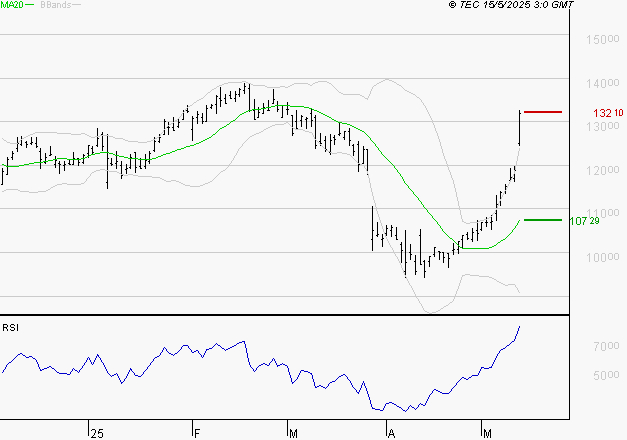This screenshot has height=440, width=627.
Task: Click the first M (March) month label
Action: point(293,434)
